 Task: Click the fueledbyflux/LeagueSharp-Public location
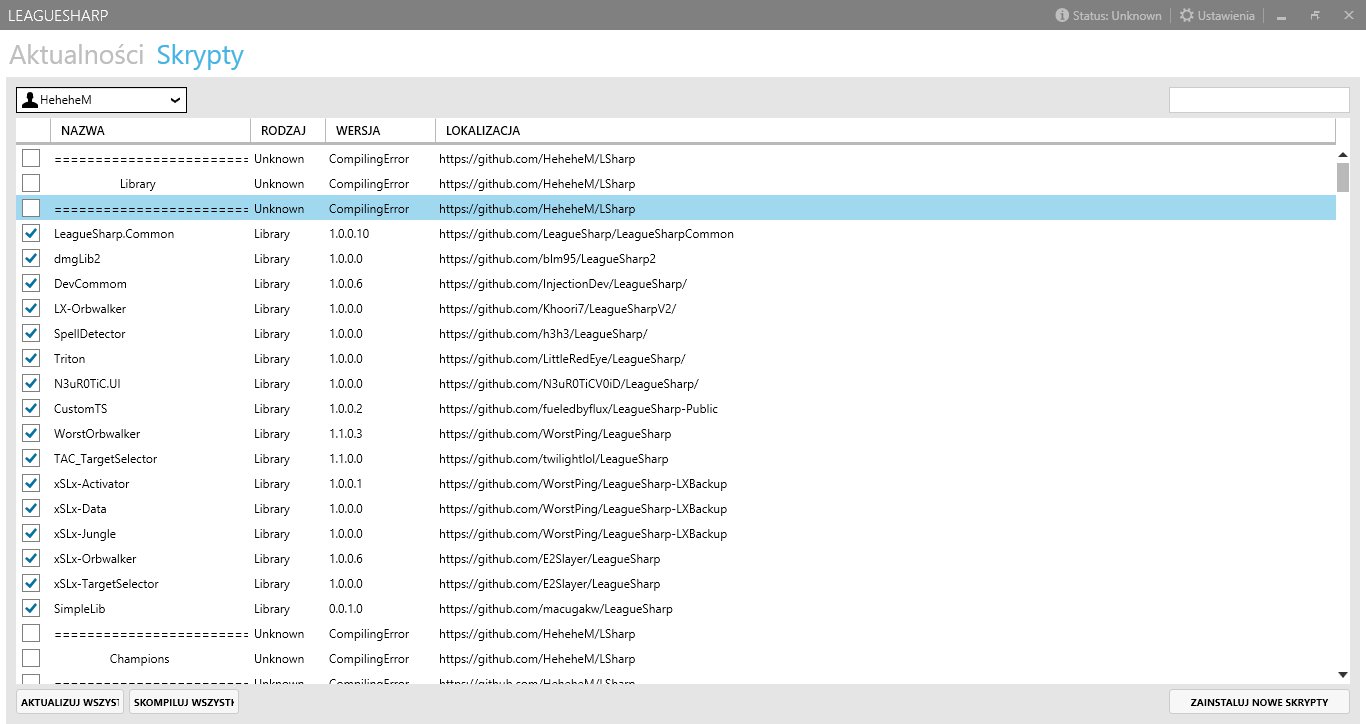click(x=578, y=409)
